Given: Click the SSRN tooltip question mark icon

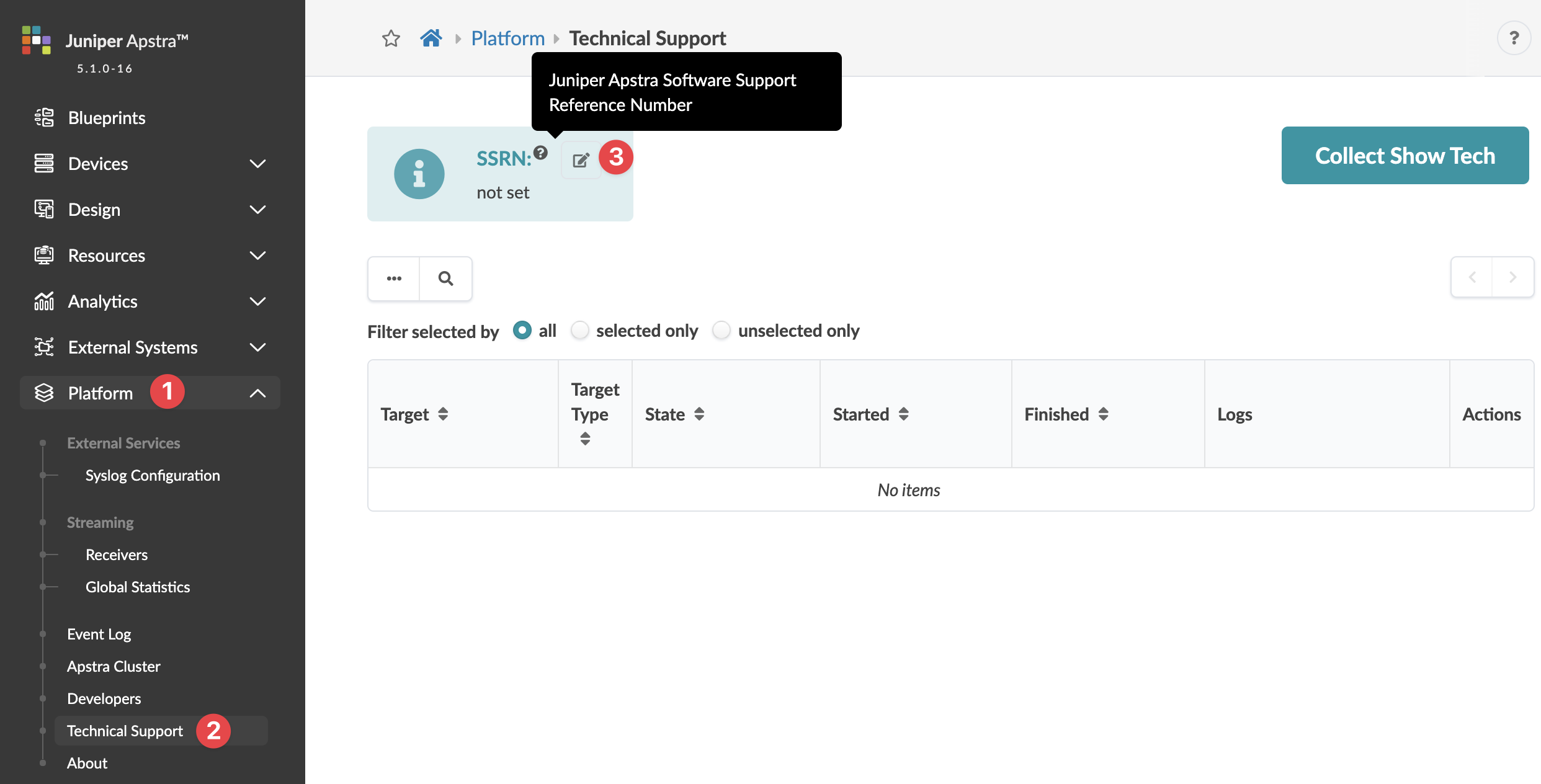Looking at the screenshot, I should 541,153.
